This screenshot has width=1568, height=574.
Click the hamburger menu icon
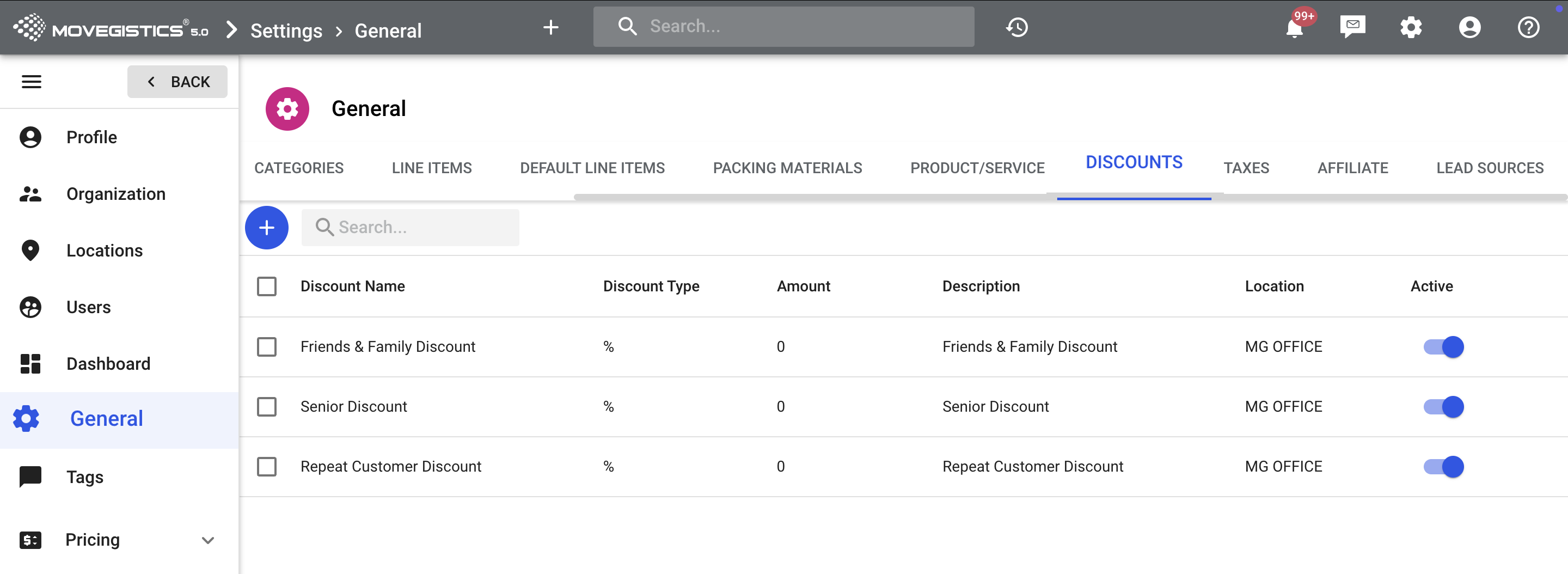tap(32, 82)
